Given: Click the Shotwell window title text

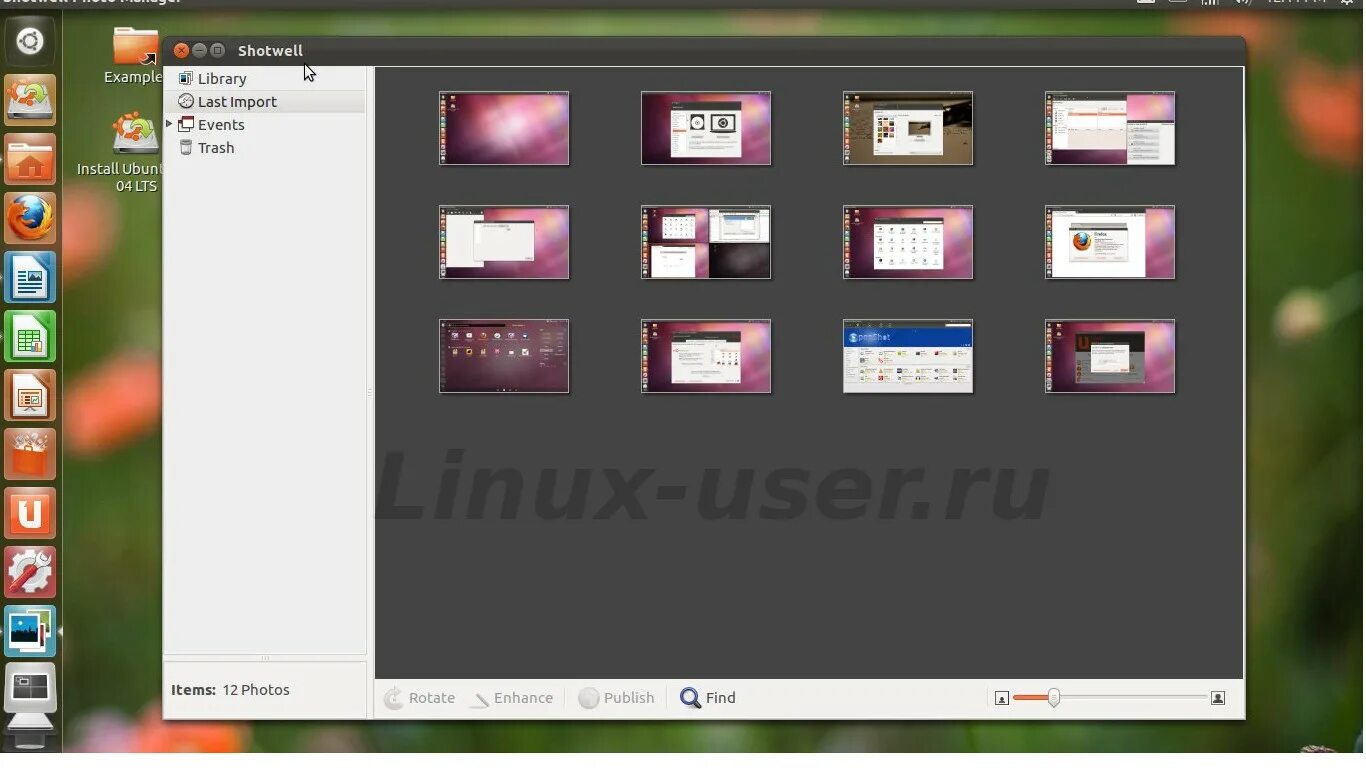Looking at the screenshot, I should coord(270,50).
